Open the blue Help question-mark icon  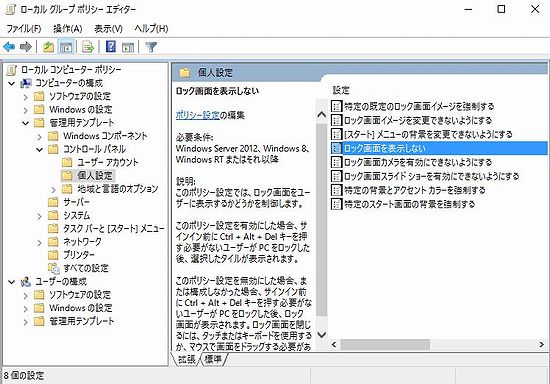(x=110, y=47)
